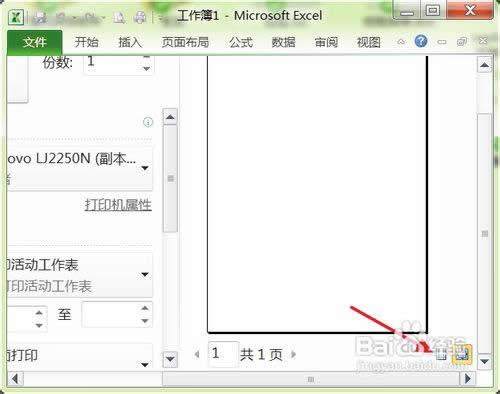This screenshot has height=394, width=500.
Task: Click the current page number box
Action: [223, 354]
